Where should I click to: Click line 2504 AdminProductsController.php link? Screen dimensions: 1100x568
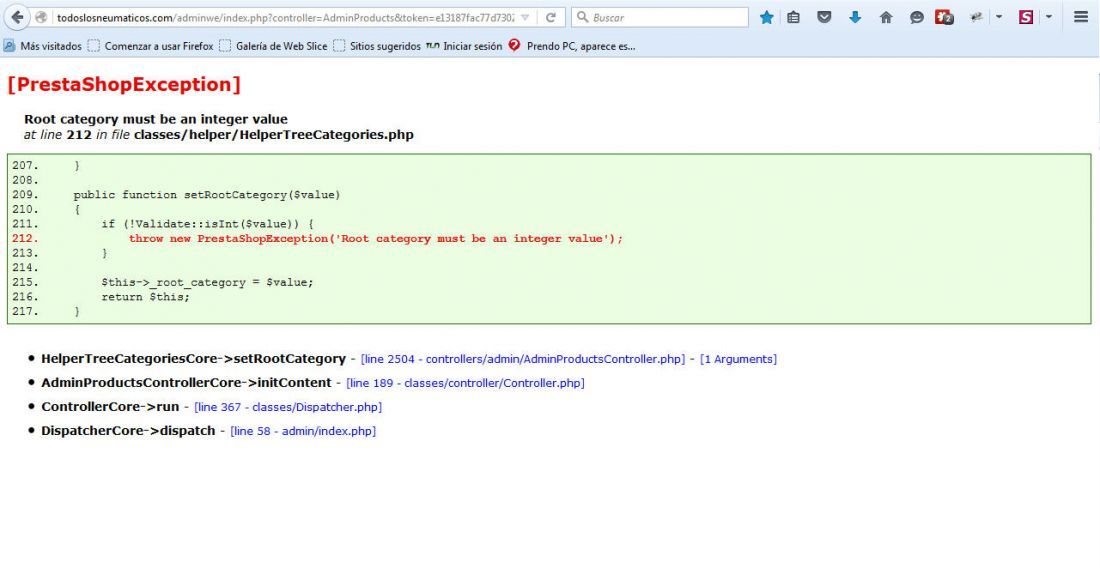(x=523, y=359)
